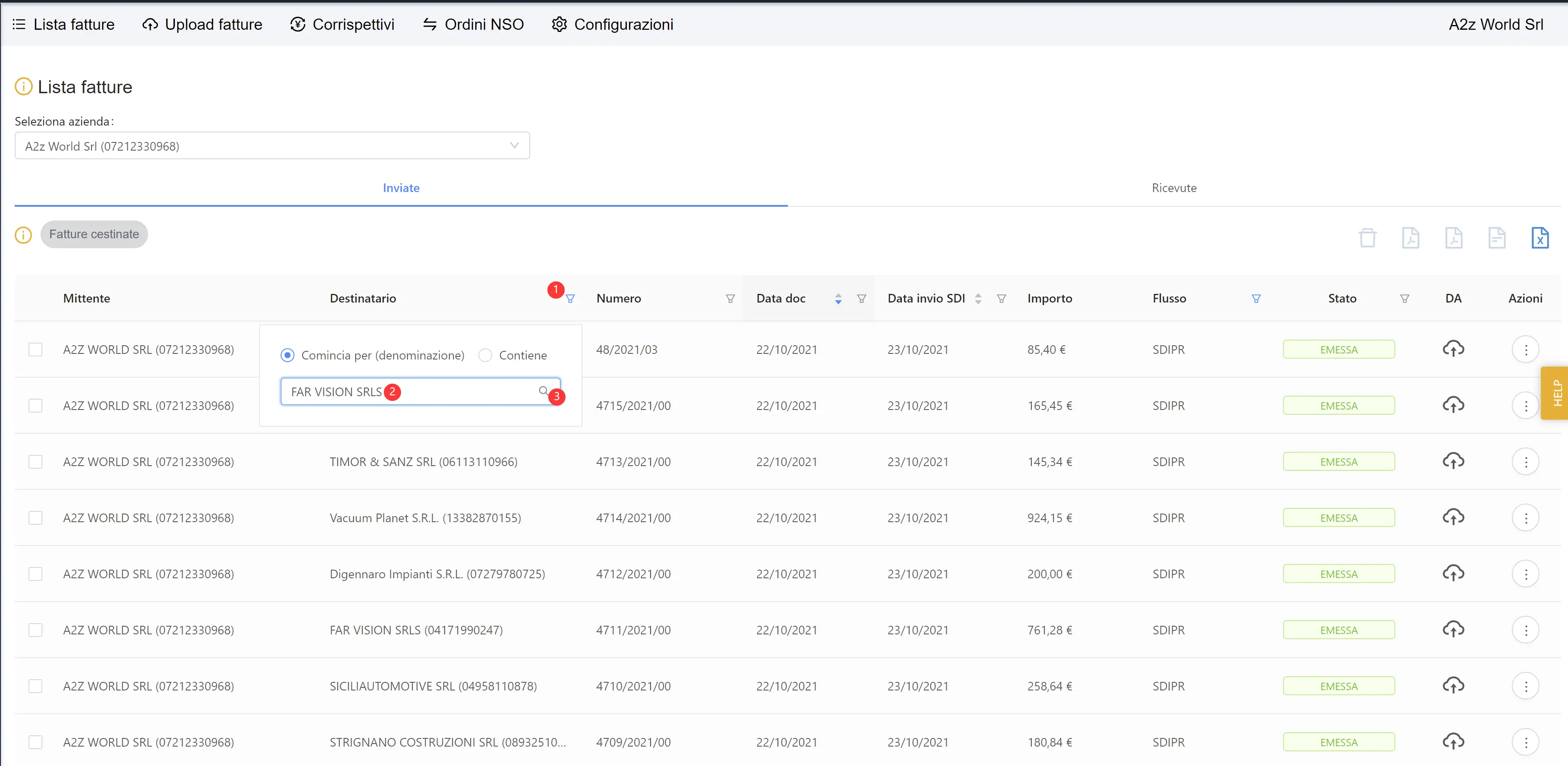This screenshot has height=766, width=1568.
Task: Open Upload fatture in top menu
Action: [x=202, y=24]
